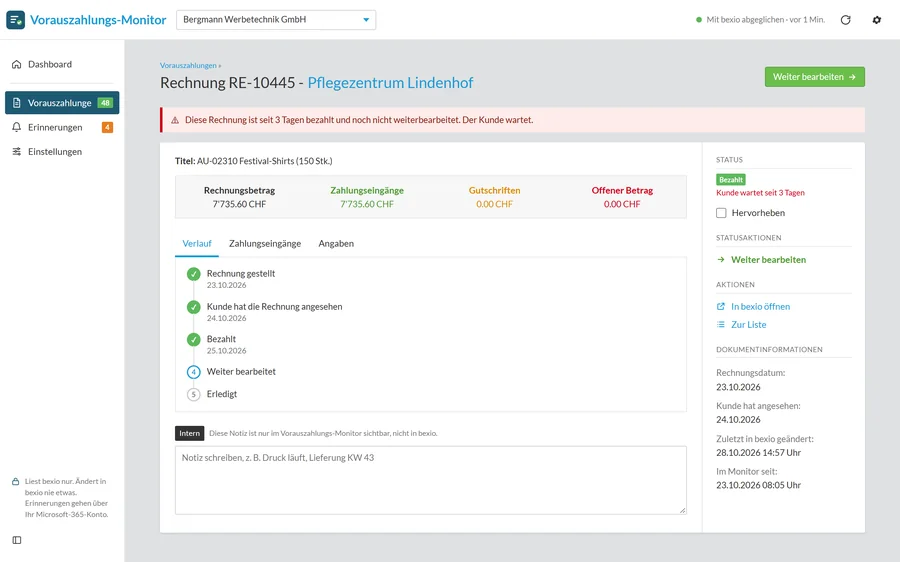Click the green sync status dot
900x562 pixels.
coord(699,20)
